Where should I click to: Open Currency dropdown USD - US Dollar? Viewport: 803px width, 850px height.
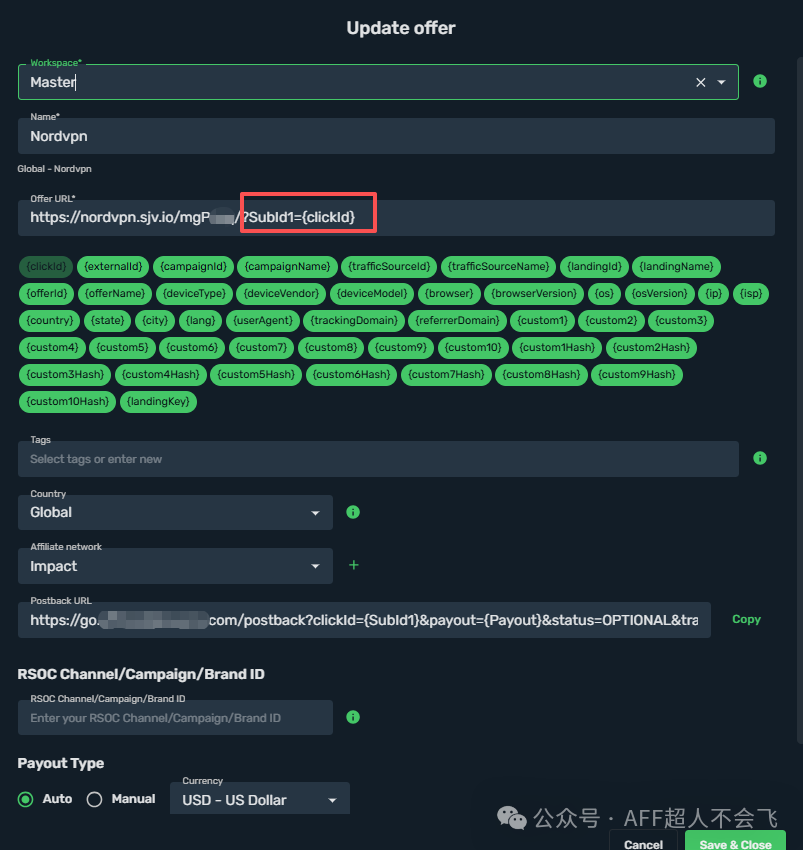coord(260,799)
